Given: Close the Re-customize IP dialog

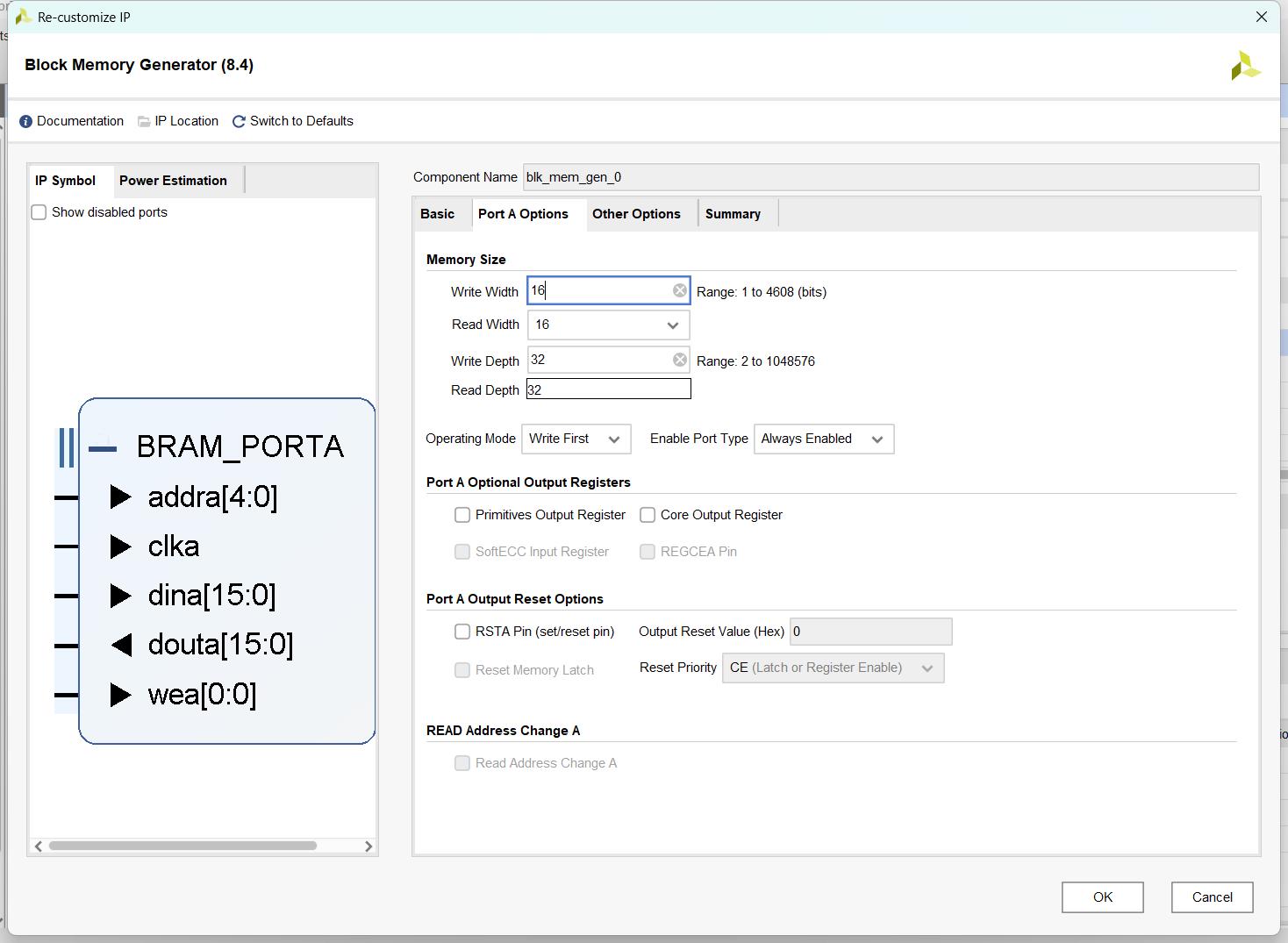Looking at the screenshot, I should point(1262,17).
